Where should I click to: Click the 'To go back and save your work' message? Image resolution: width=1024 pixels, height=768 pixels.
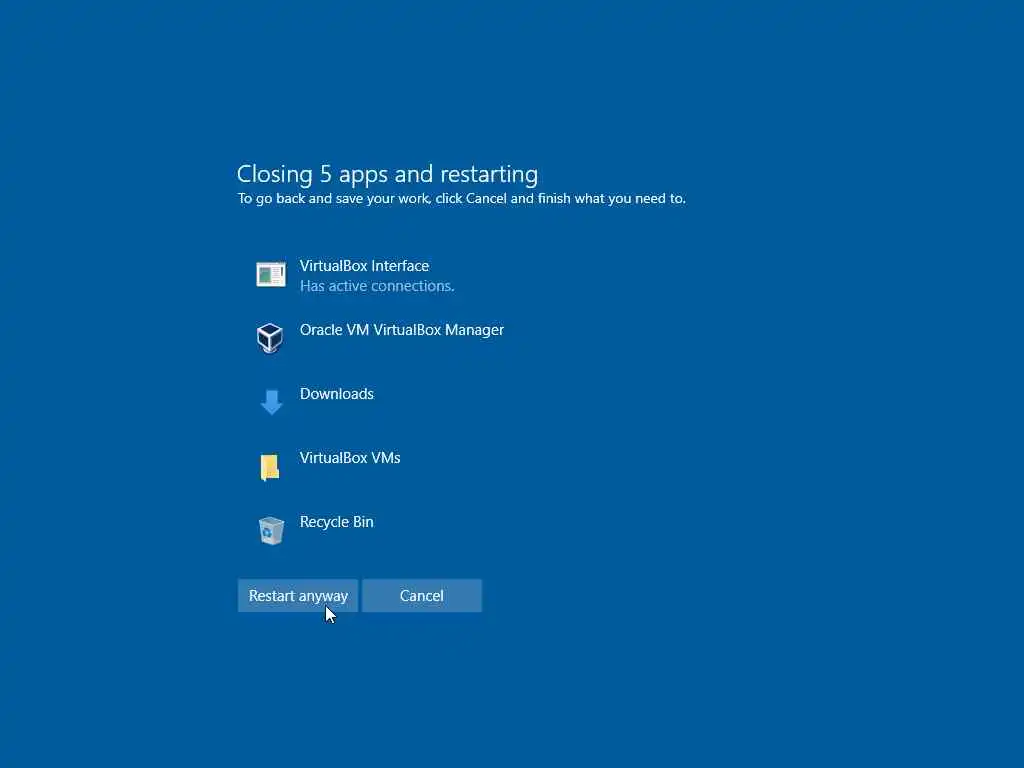(462, 199)
